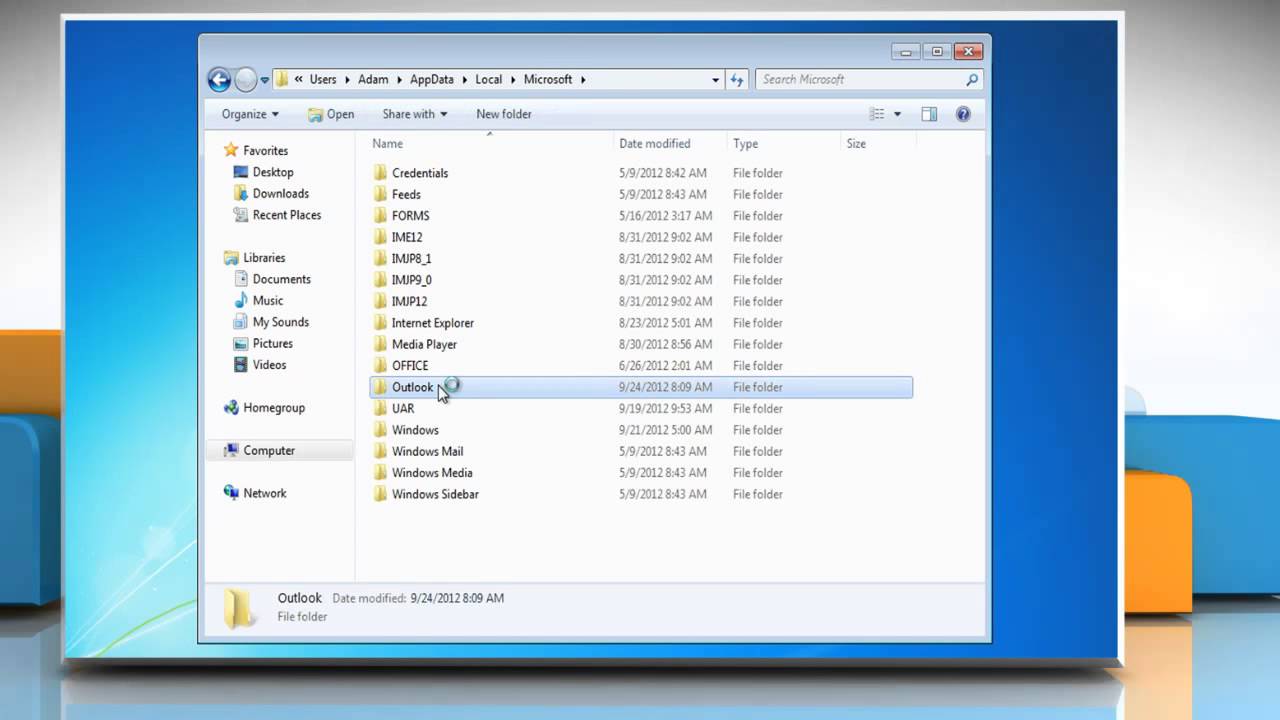Select Videos library

coord(269,365)
